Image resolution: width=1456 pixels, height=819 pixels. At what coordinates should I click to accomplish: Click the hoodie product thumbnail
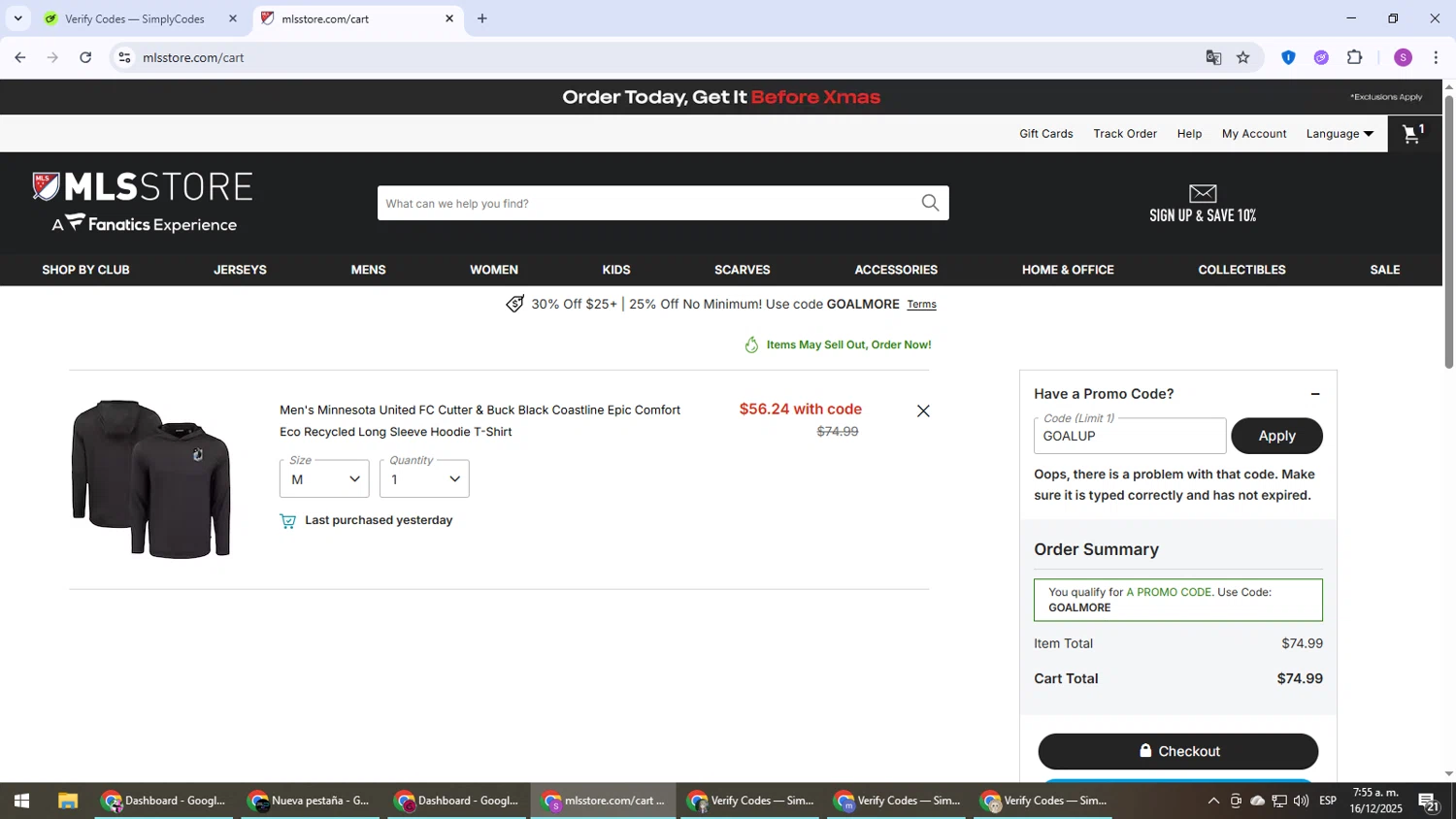pyautogui.click(x=151, y=478)
